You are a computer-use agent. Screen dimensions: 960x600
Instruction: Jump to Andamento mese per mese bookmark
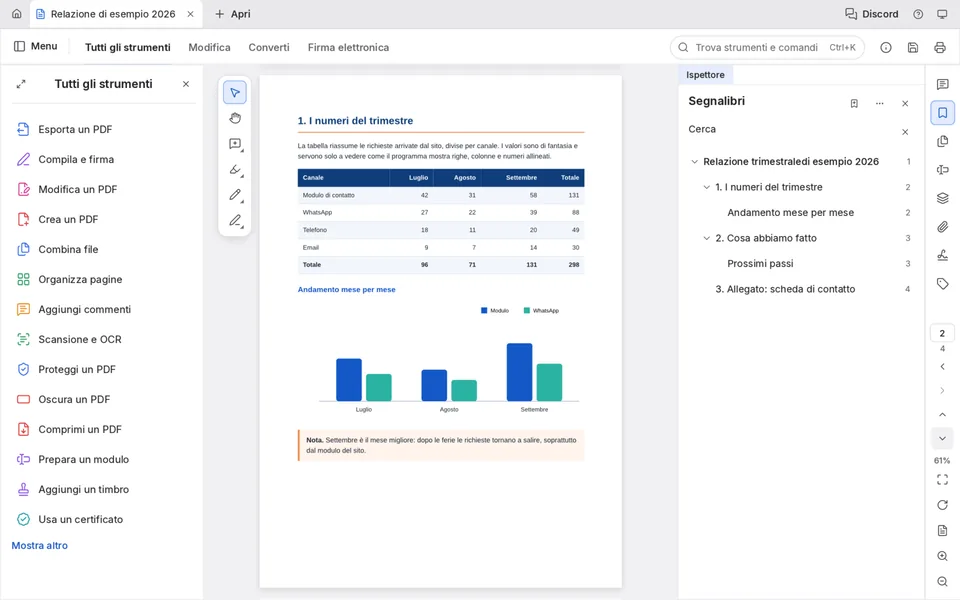click(790, 212)
